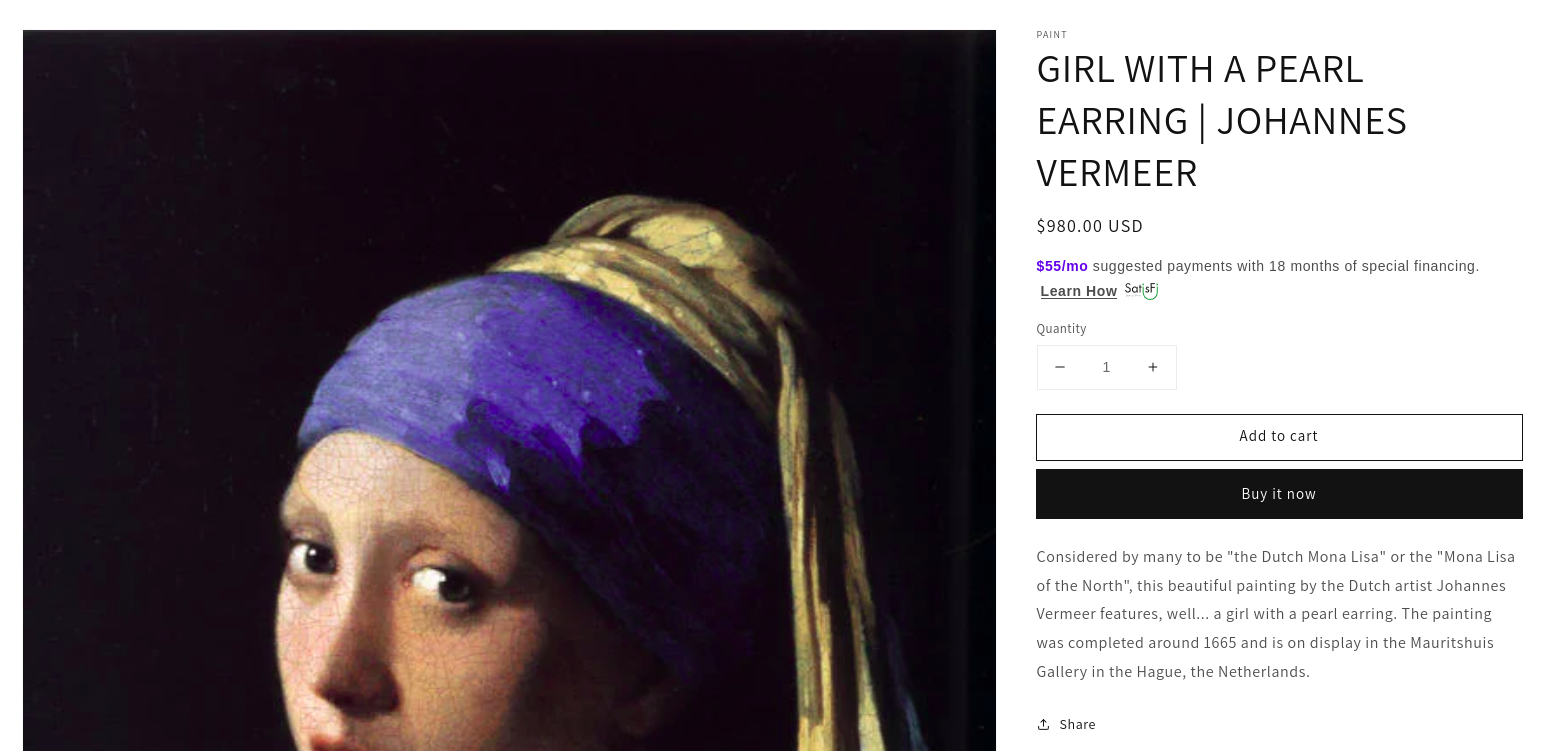
Task: Click the purple $55/mo financing amount
Action: coord(1062,266)
